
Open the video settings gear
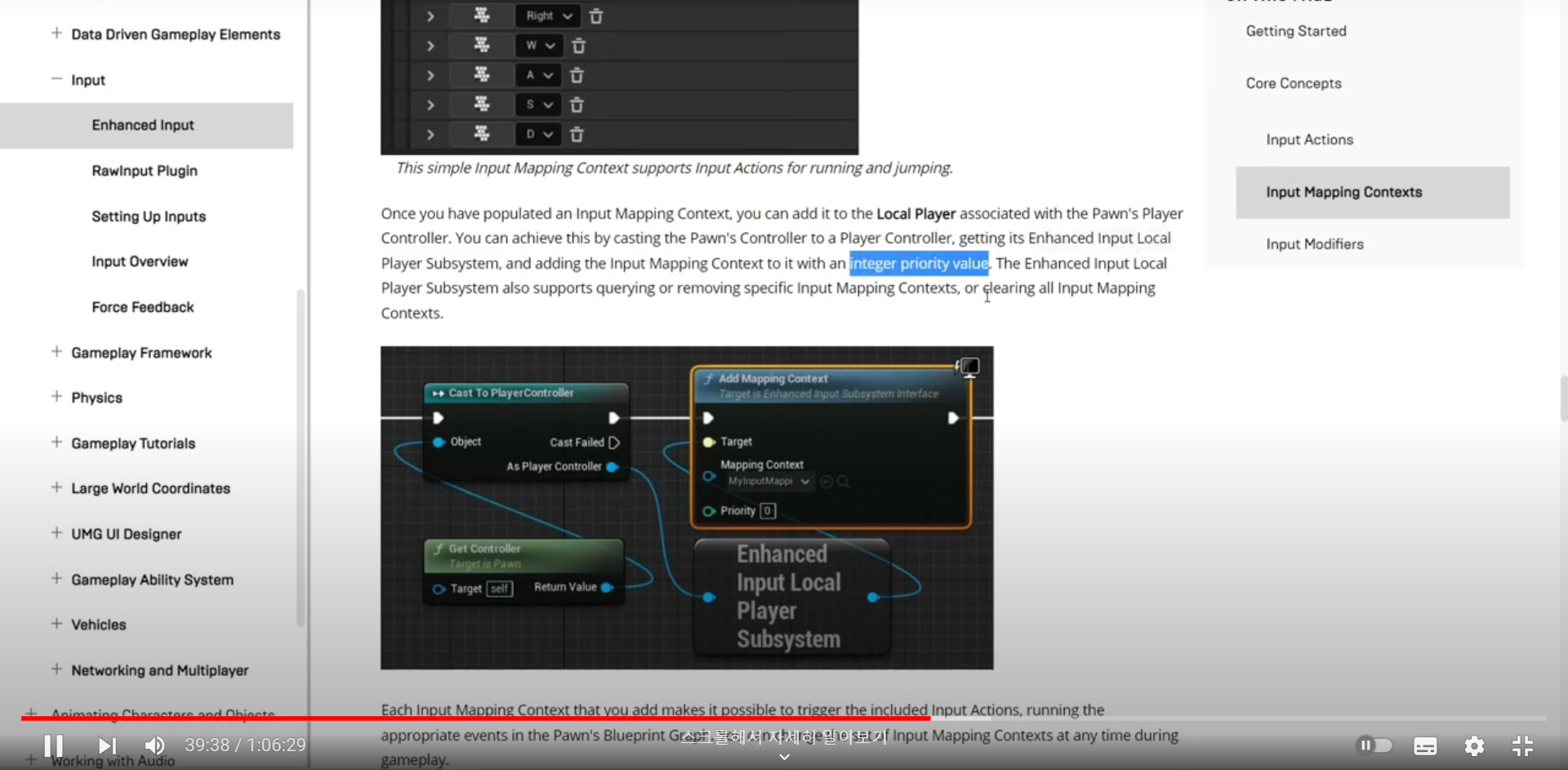click(1474, 746)
